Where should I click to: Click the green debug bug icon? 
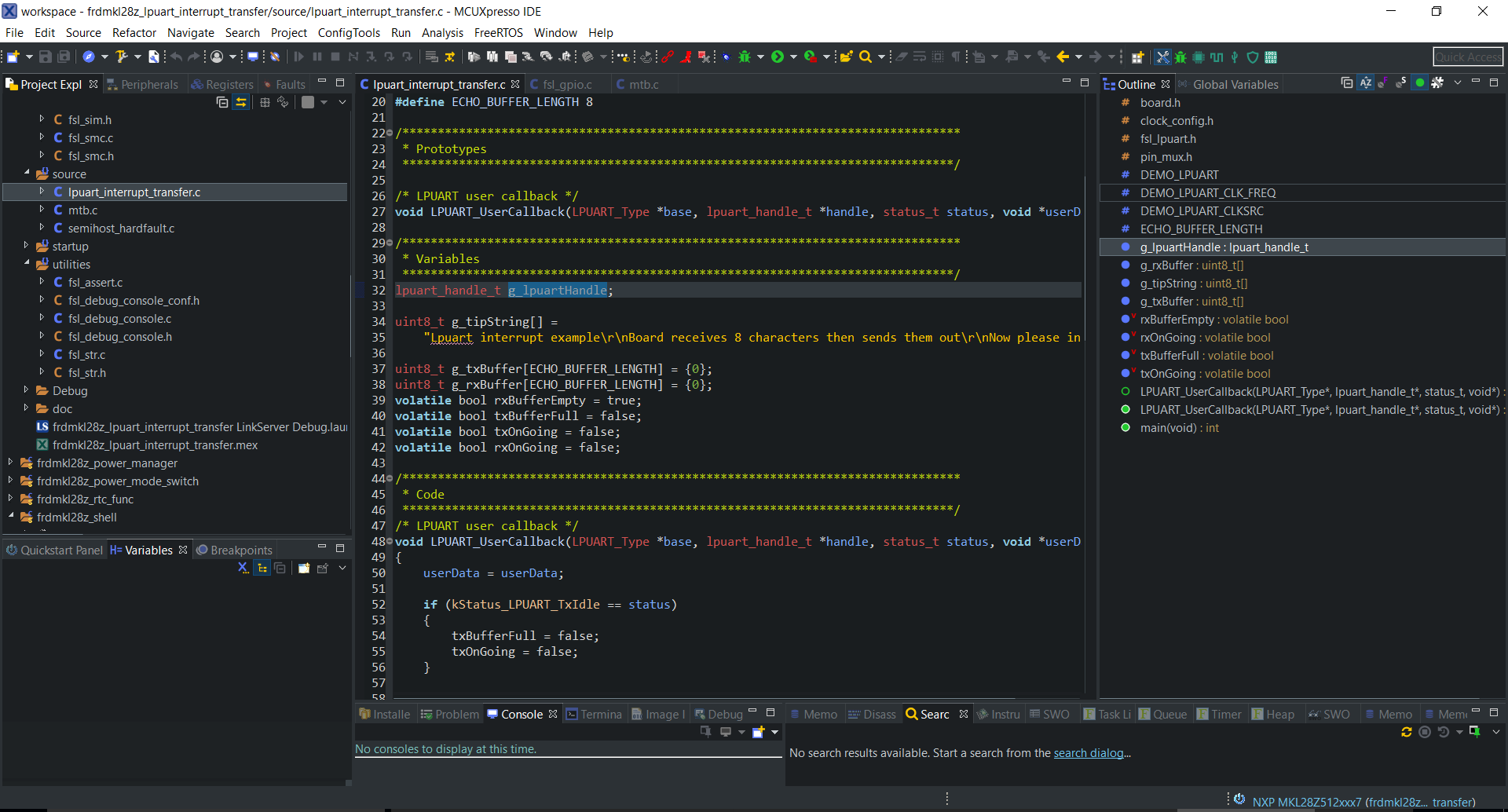(745, 57)
